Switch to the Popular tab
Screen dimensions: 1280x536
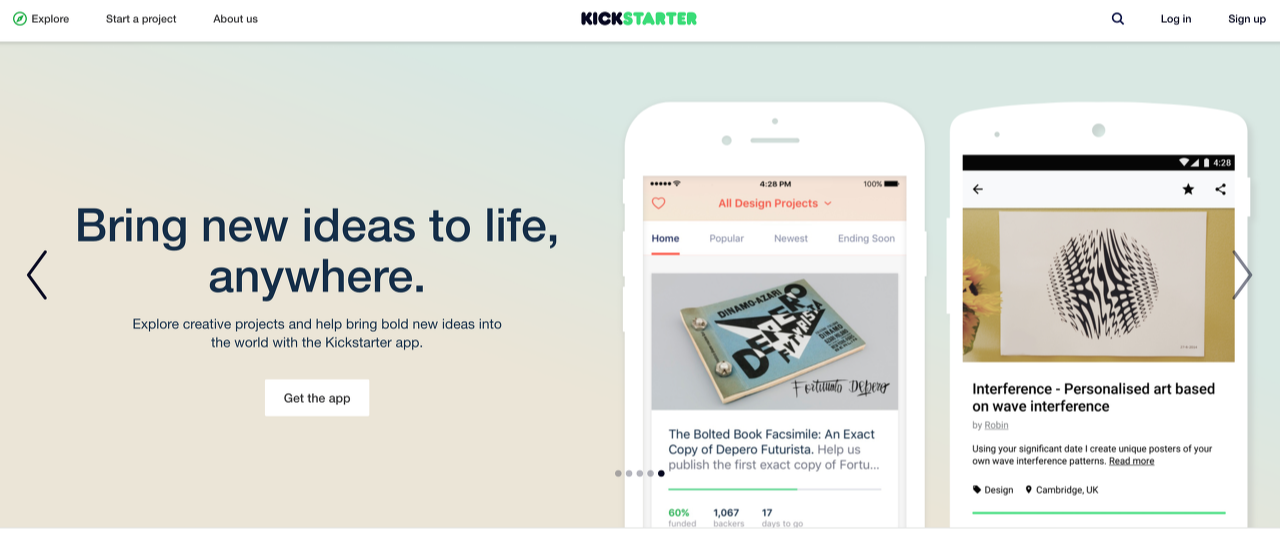pyautogui.click(x=727, y=238)
